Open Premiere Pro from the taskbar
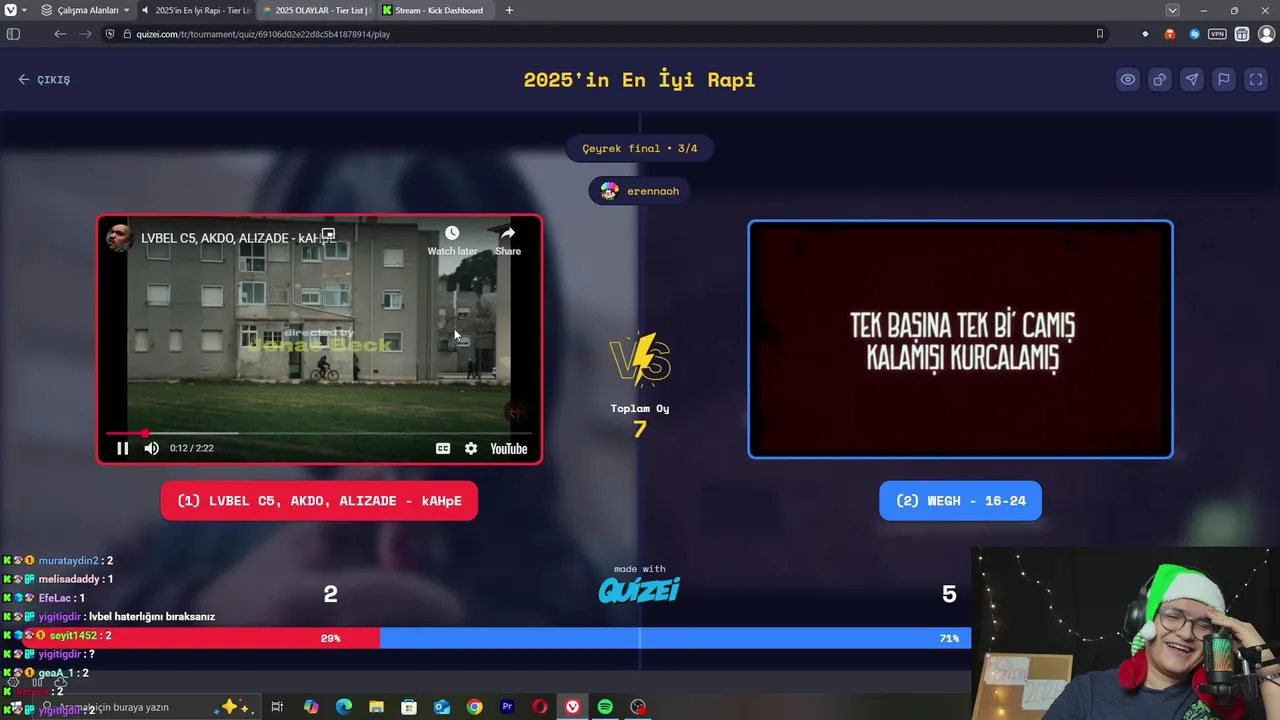 pyautogui.click(x=507, y=707)
